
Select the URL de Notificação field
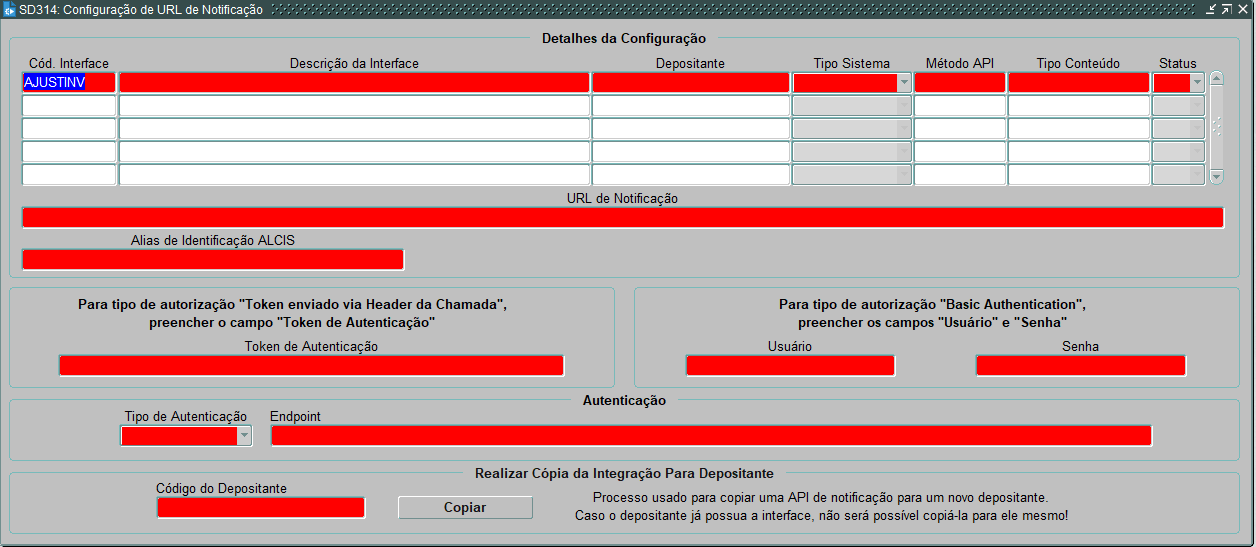click(x=623, y=218)
